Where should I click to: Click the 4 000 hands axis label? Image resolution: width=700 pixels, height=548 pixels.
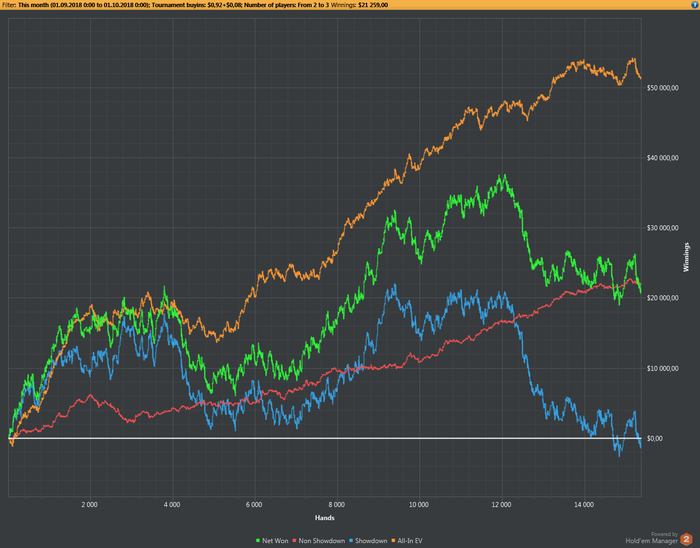pos(172,505)
